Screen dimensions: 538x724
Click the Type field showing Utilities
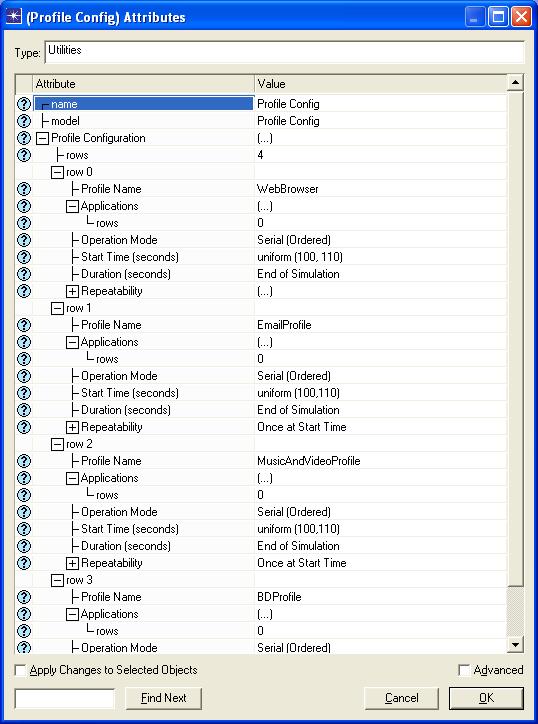[x=284, y=52]
